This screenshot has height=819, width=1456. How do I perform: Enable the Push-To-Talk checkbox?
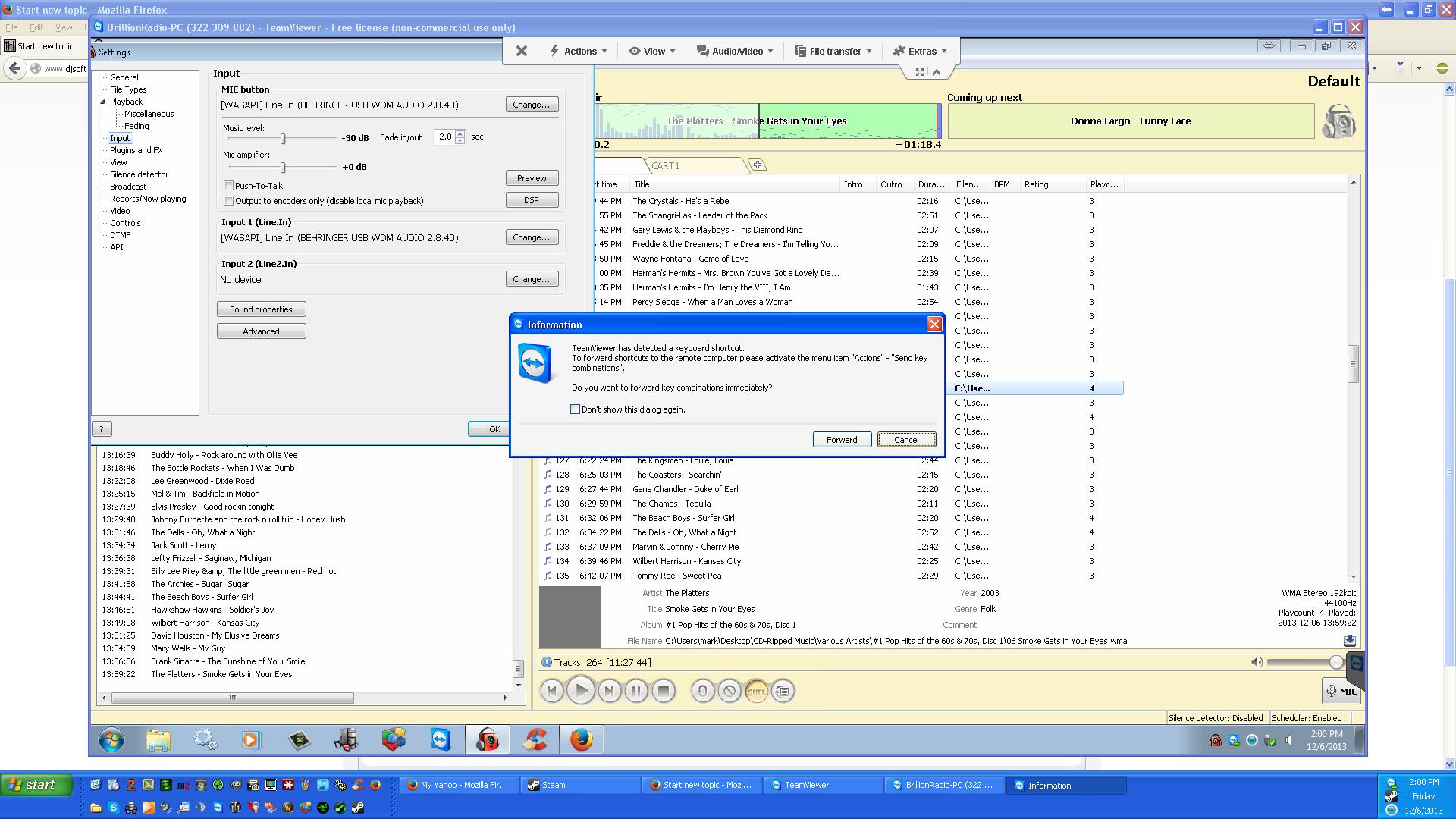pos(228,186)
